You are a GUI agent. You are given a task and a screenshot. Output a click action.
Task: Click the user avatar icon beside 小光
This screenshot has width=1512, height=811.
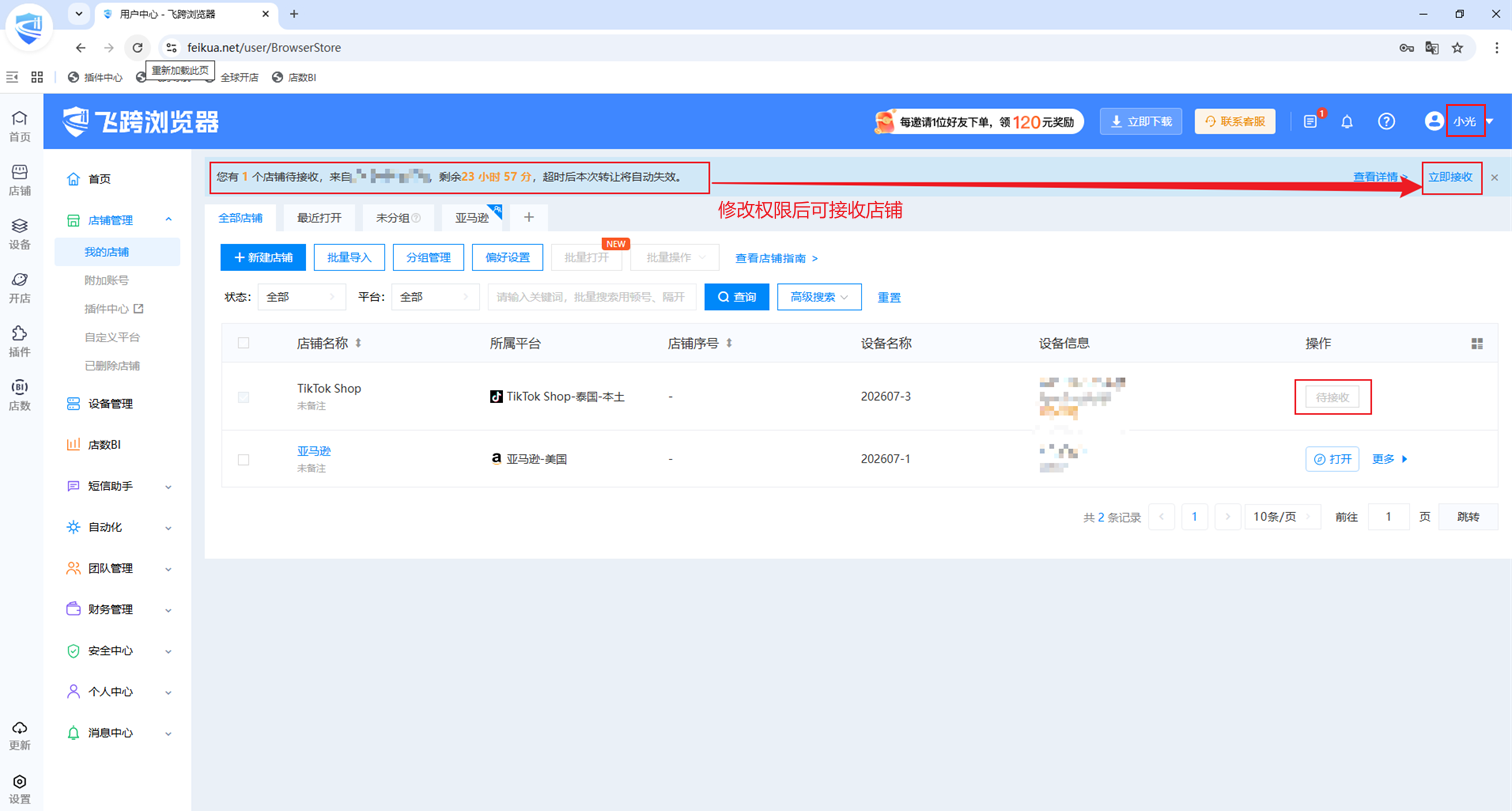point(1434,121)
